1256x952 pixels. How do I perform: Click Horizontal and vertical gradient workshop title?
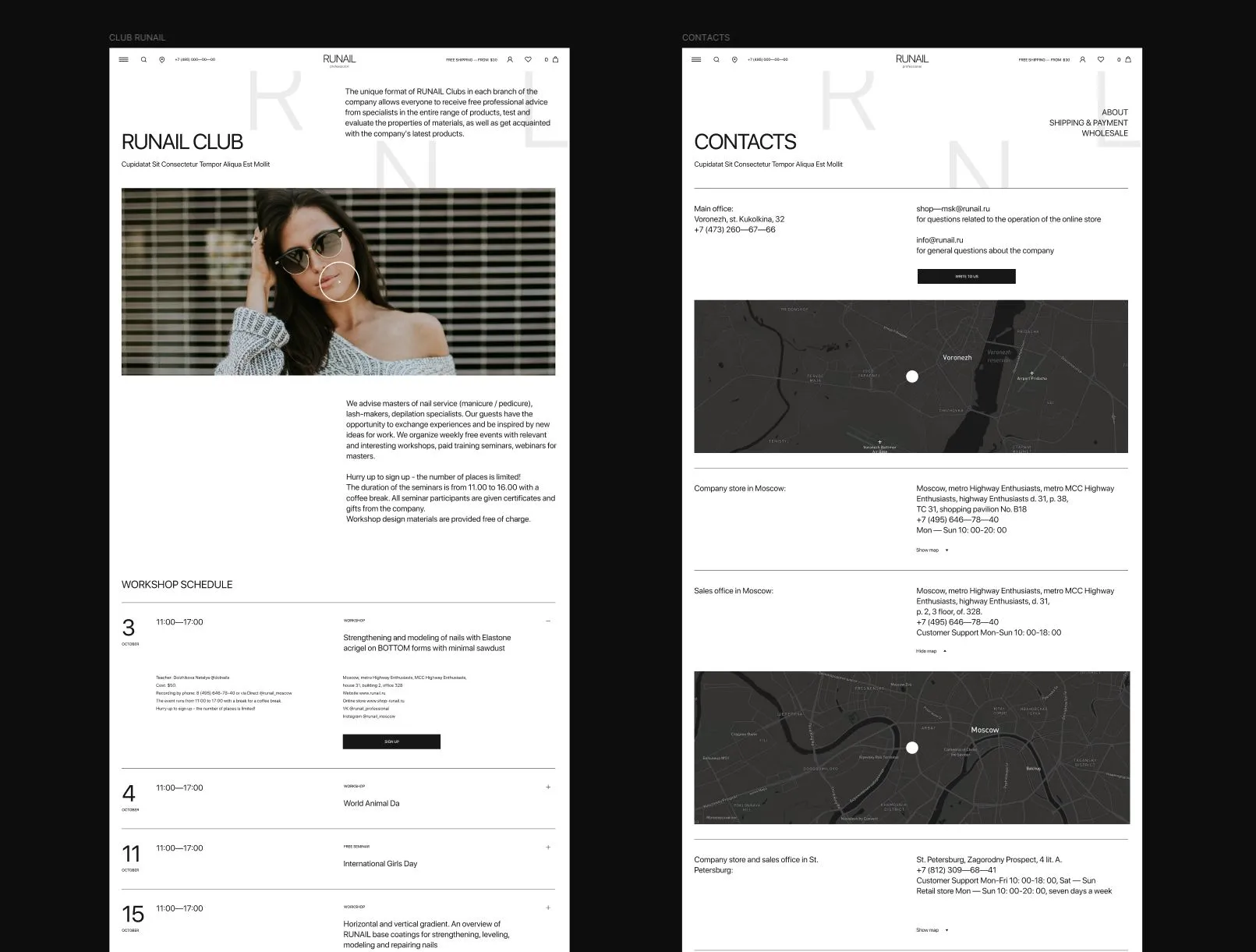coord(426,934)
